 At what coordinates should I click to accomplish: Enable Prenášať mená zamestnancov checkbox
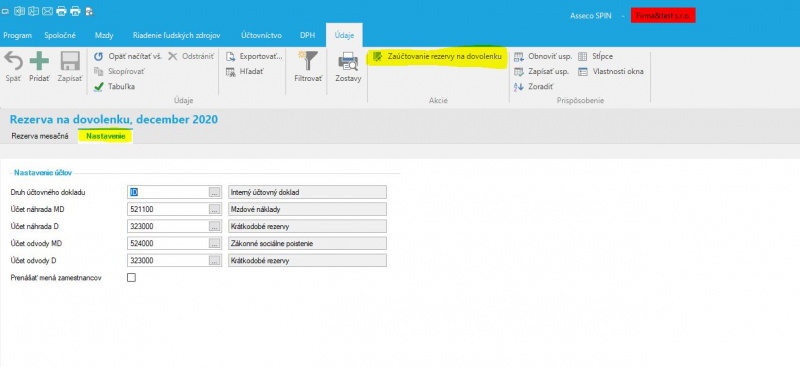coord(131,278)
